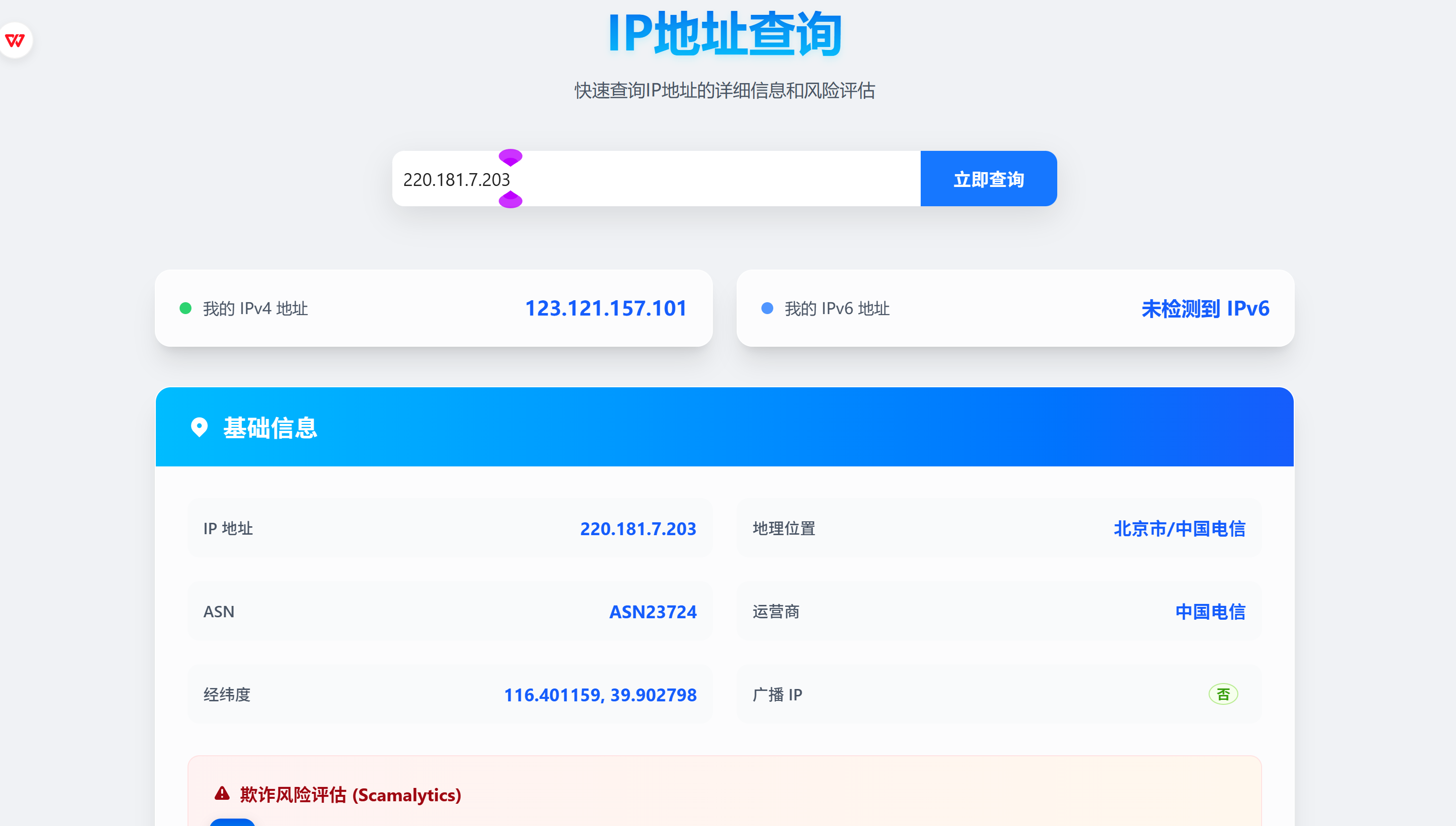Click the 欺诈风险评估 (Scamalytics) heading

tap(350, 795)
